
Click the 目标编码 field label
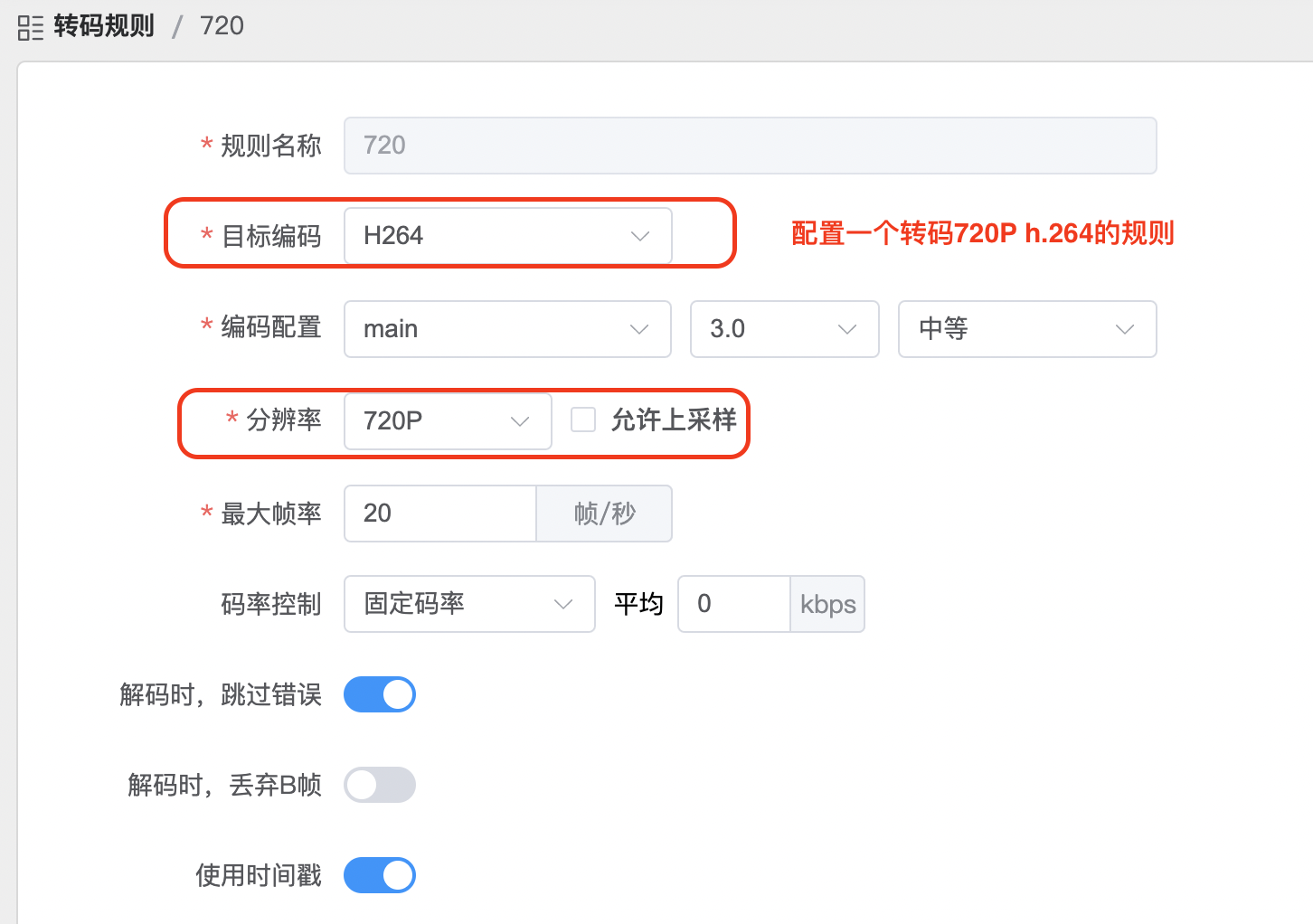271,236
